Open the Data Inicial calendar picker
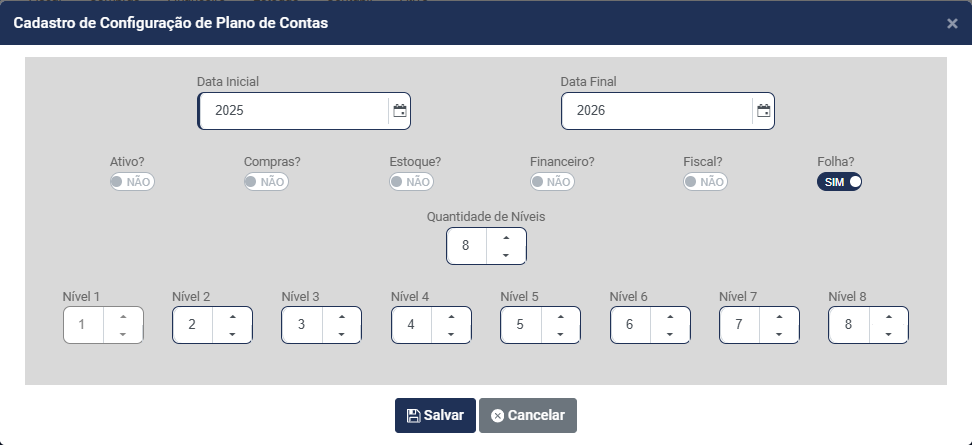The height and width of the screenshot is (445, 972). click(400, 111)
